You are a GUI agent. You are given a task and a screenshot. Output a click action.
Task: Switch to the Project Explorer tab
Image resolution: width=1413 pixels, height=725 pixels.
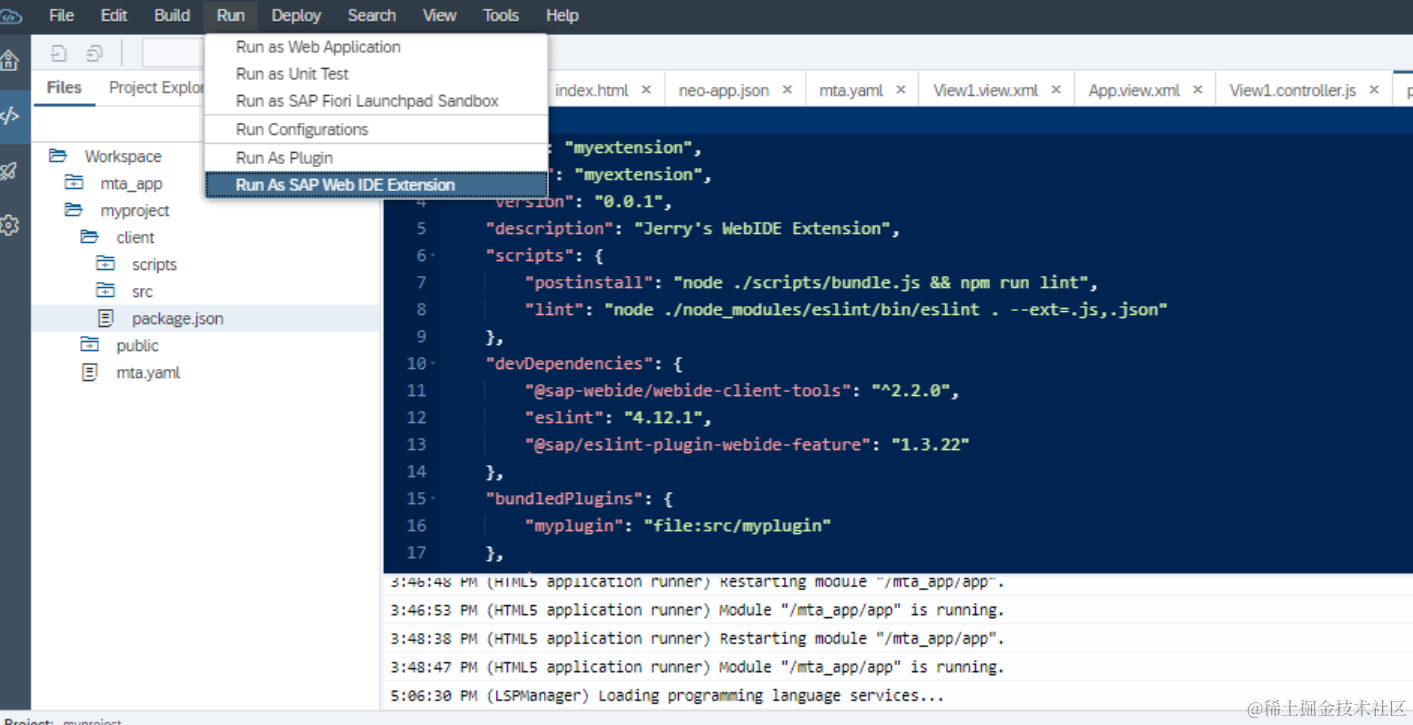coord(157,88)
